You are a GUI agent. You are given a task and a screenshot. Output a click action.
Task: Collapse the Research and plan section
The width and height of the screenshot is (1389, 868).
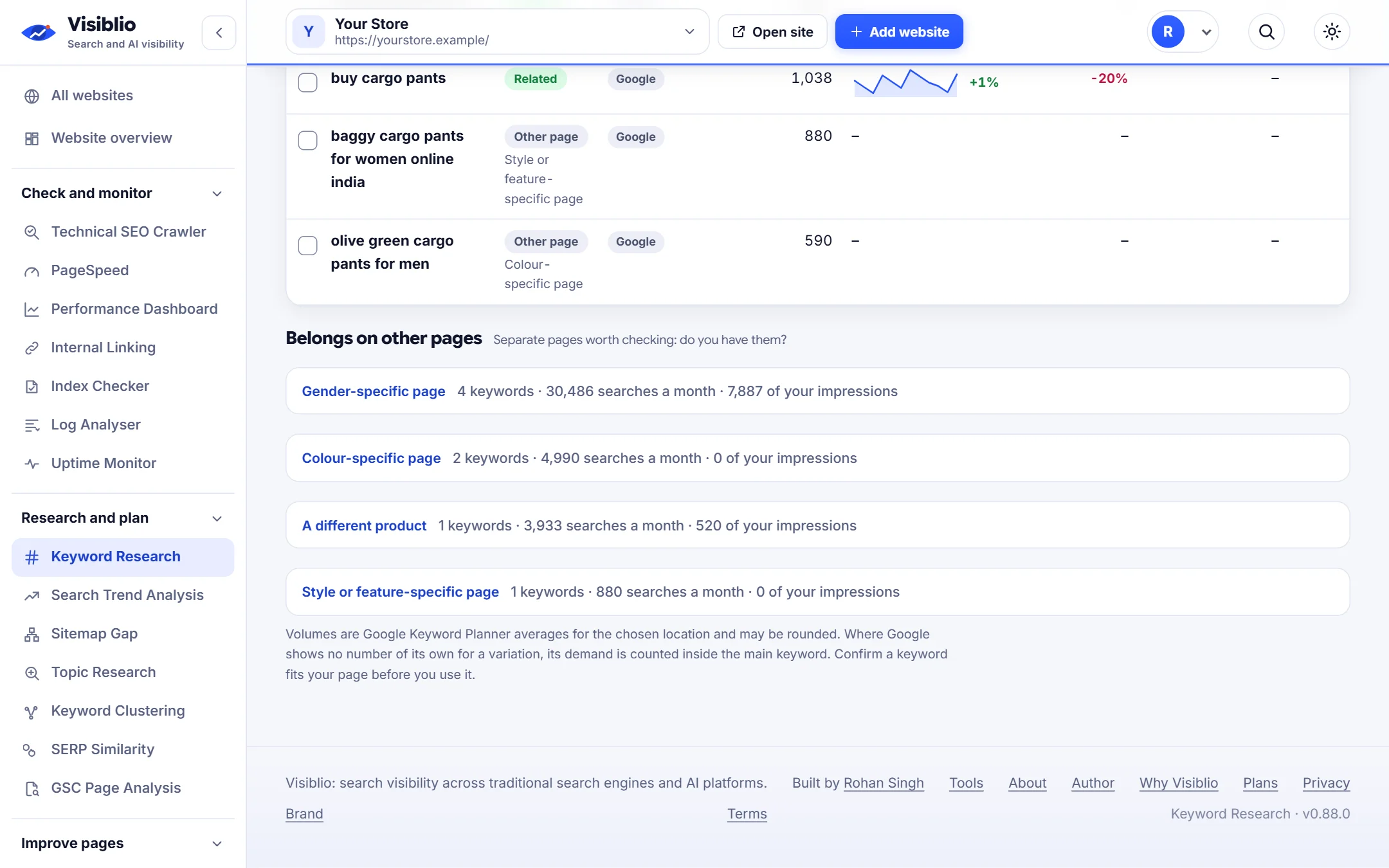[x=123, y=518]
